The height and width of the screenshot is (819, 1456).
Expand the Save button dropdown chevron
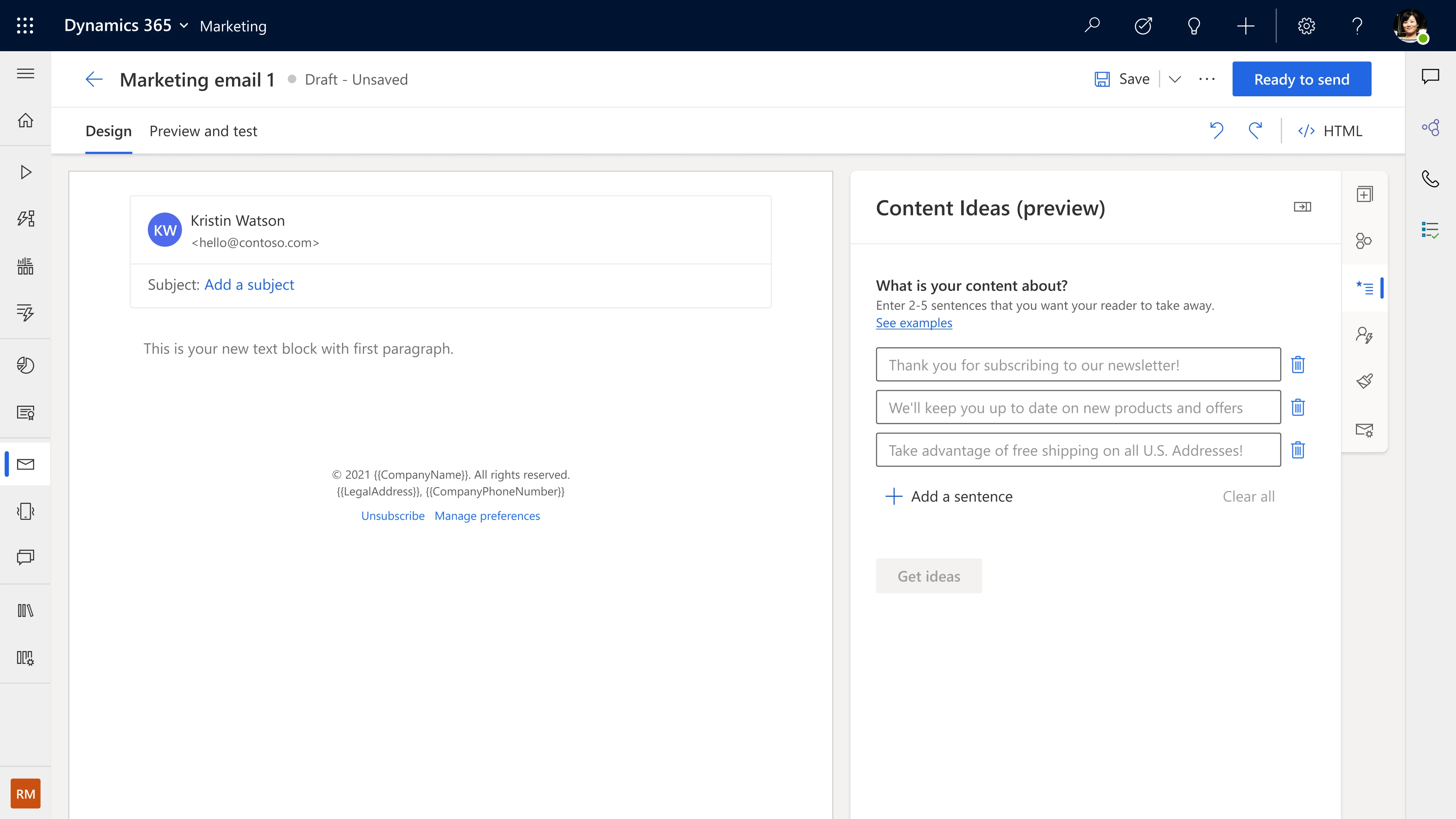pyautogui.click(x=1175, y=78)
